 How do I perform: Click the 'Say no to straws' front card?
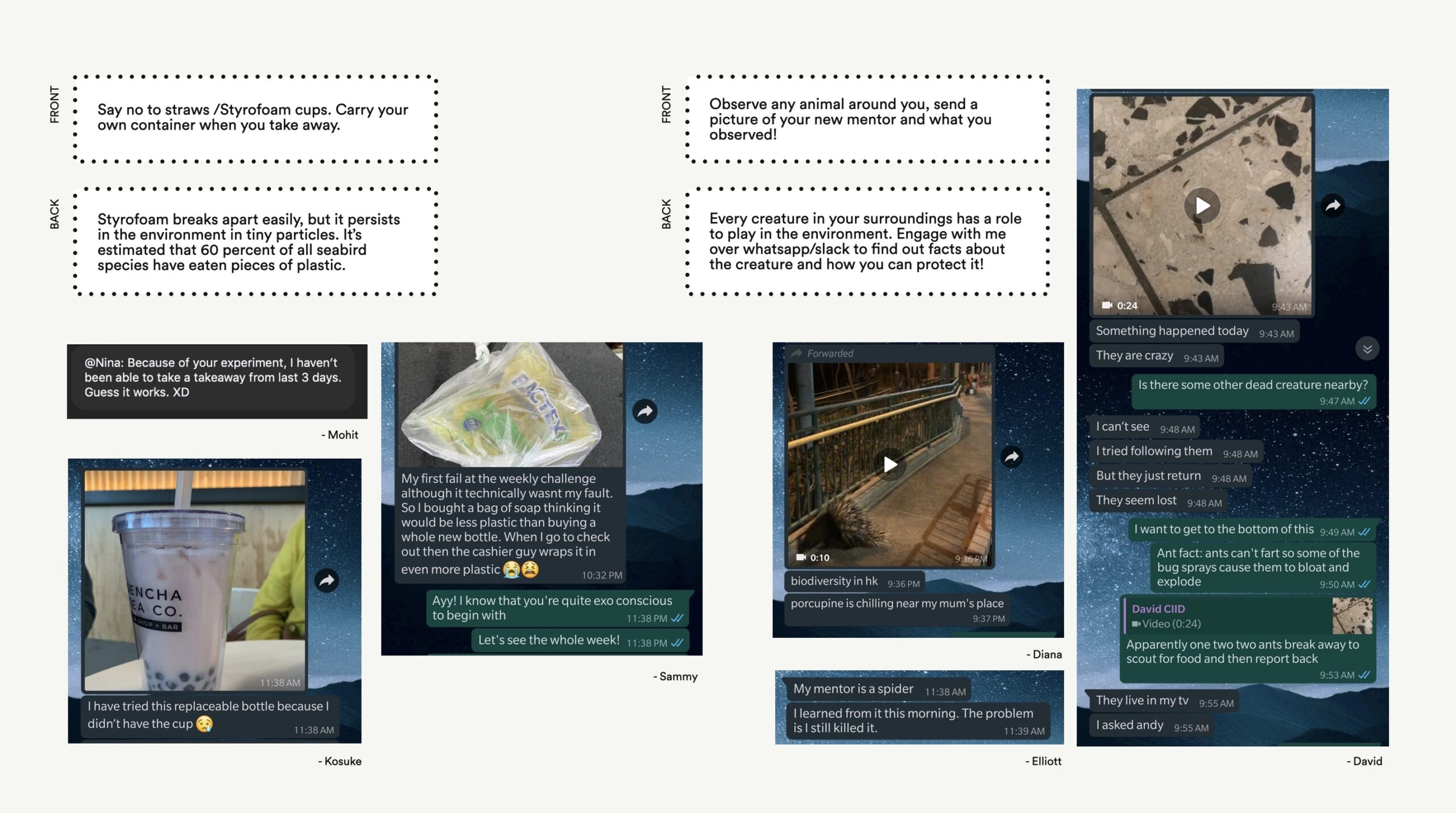[254, 118]
